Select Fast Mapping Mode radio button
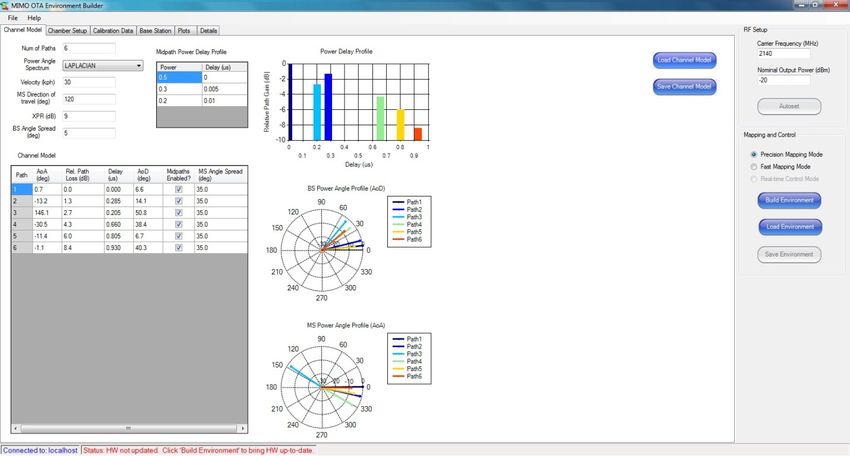This screenshot has width=850, height=456. [754, 166]
